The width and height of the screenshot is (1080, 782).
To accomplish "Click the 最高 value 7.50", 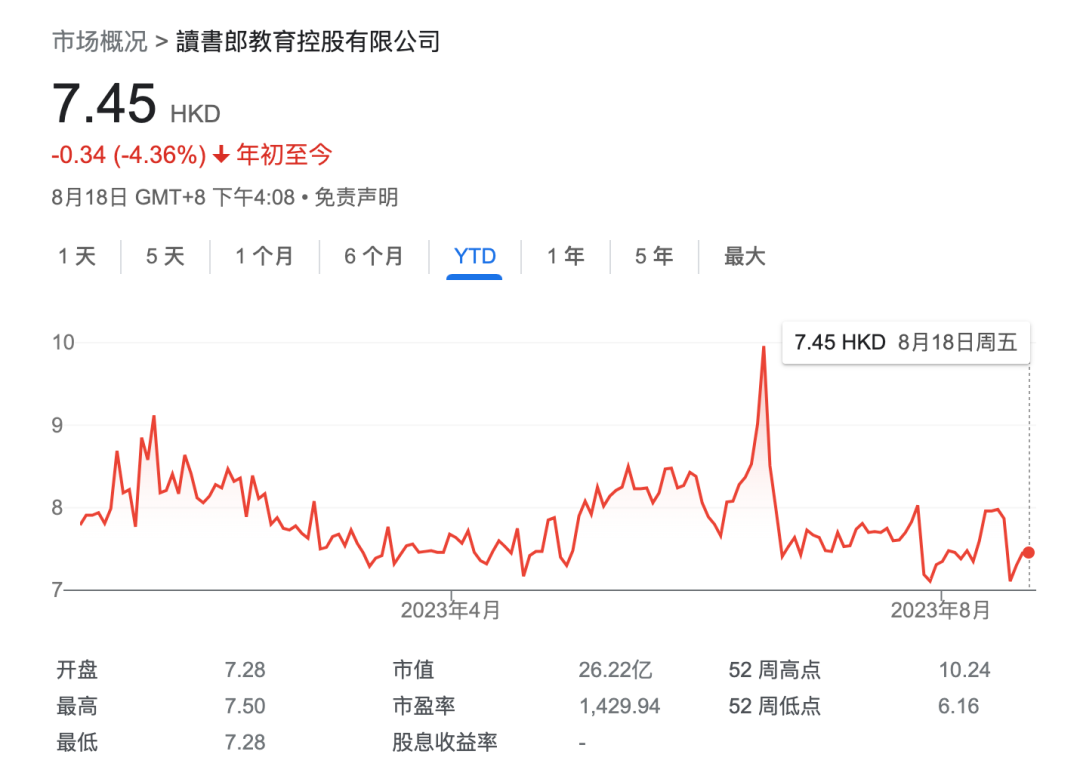I will pyautogui.click(x=245, y=706).
